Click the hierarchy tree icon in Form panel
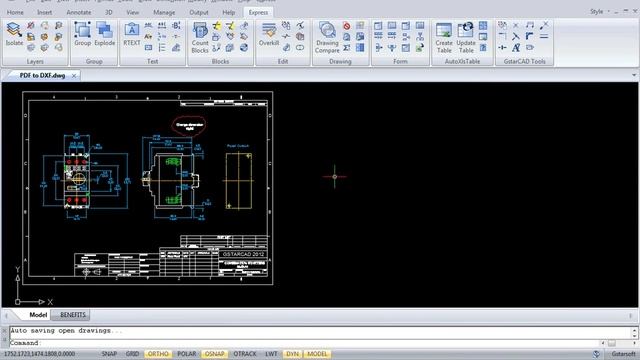Viewport: 640px width, 360px height. click(420, 37)
